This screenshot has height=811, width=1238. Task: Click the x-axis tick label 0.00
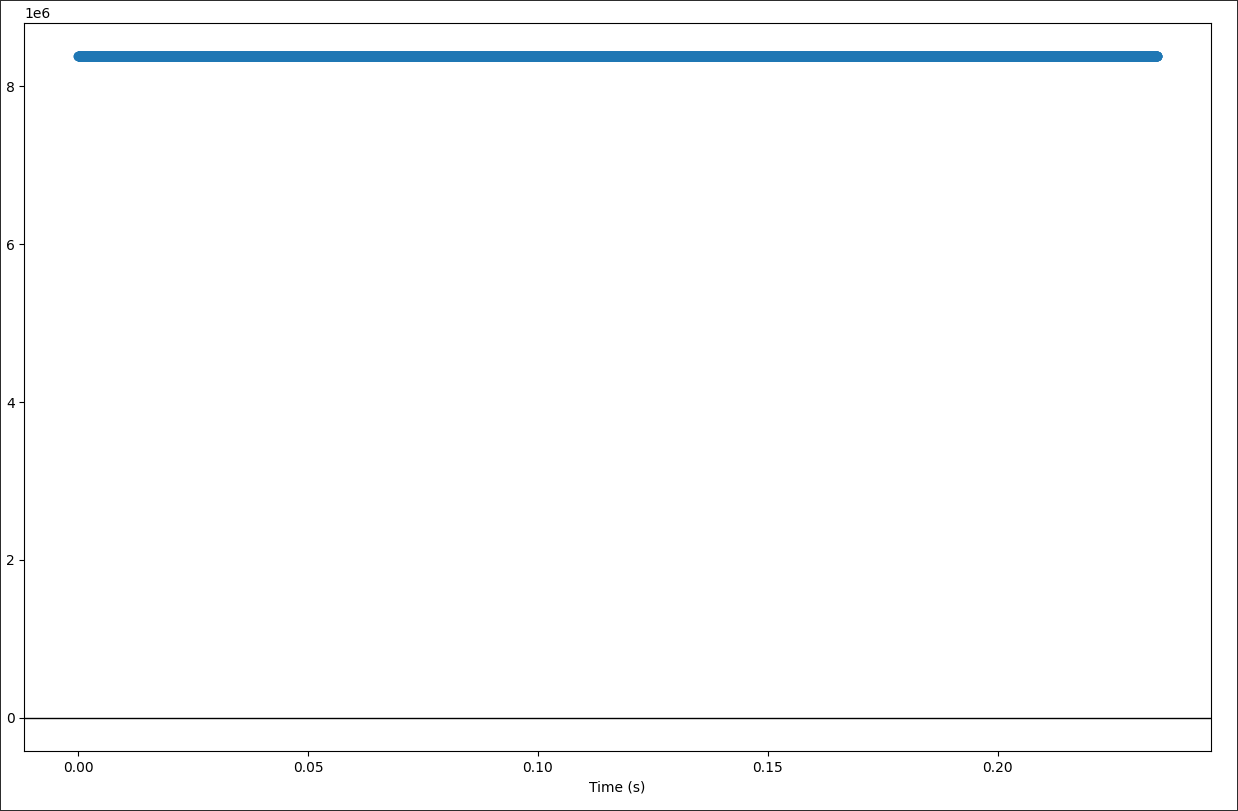(78, 767)
